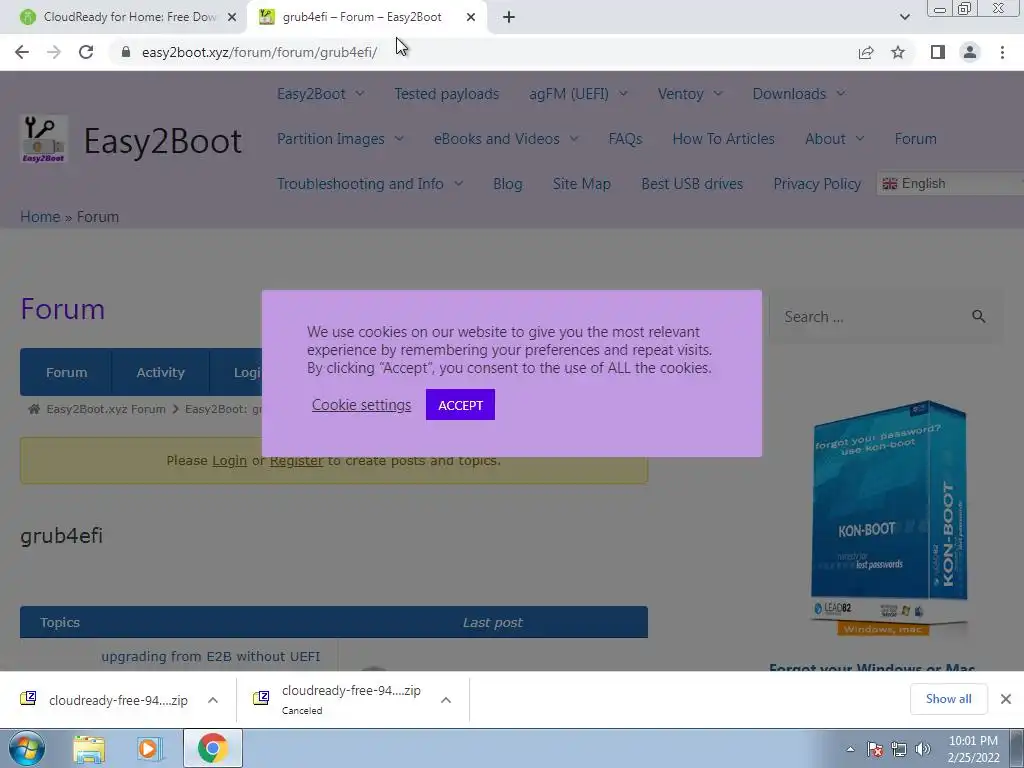Click the Login link in notice
Image resolution: width=1024 pixels, height=768 pixels.
(x=230, y=460)
